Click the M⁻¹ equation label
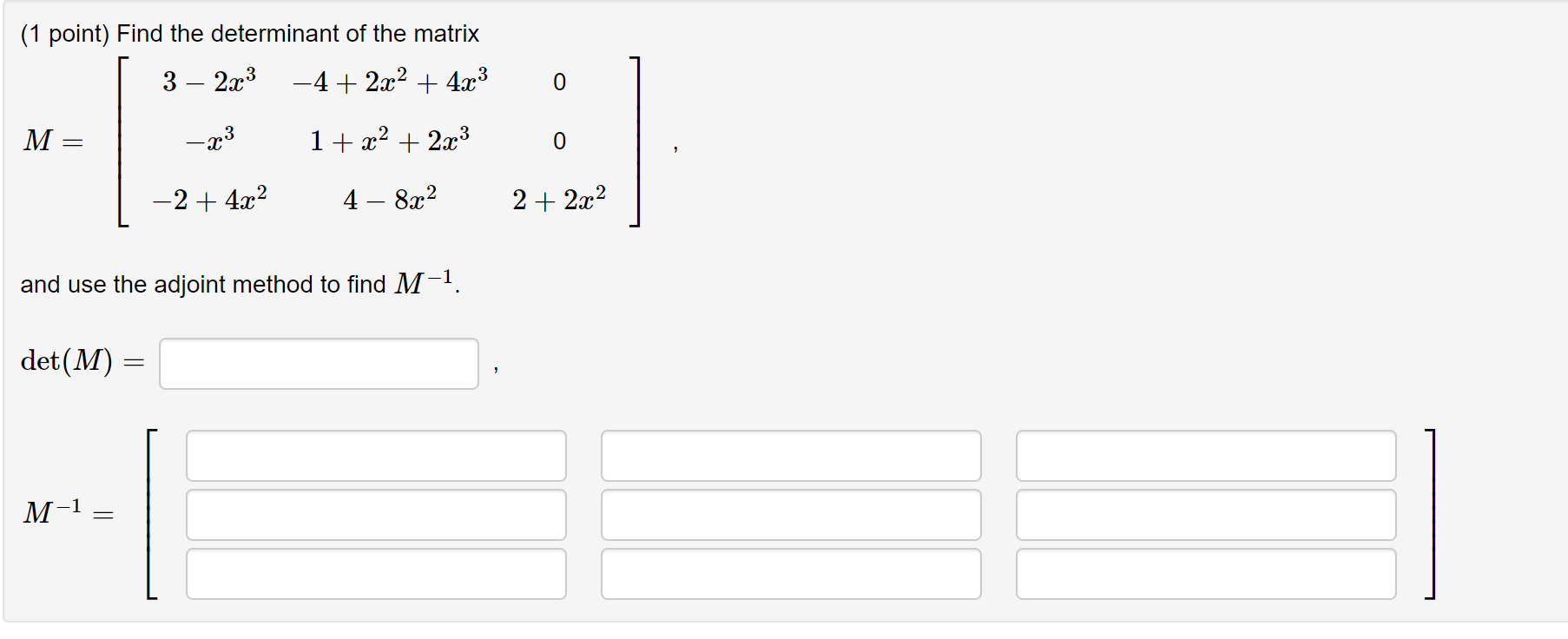This screenshot has width=1568, height=639. 67,513
